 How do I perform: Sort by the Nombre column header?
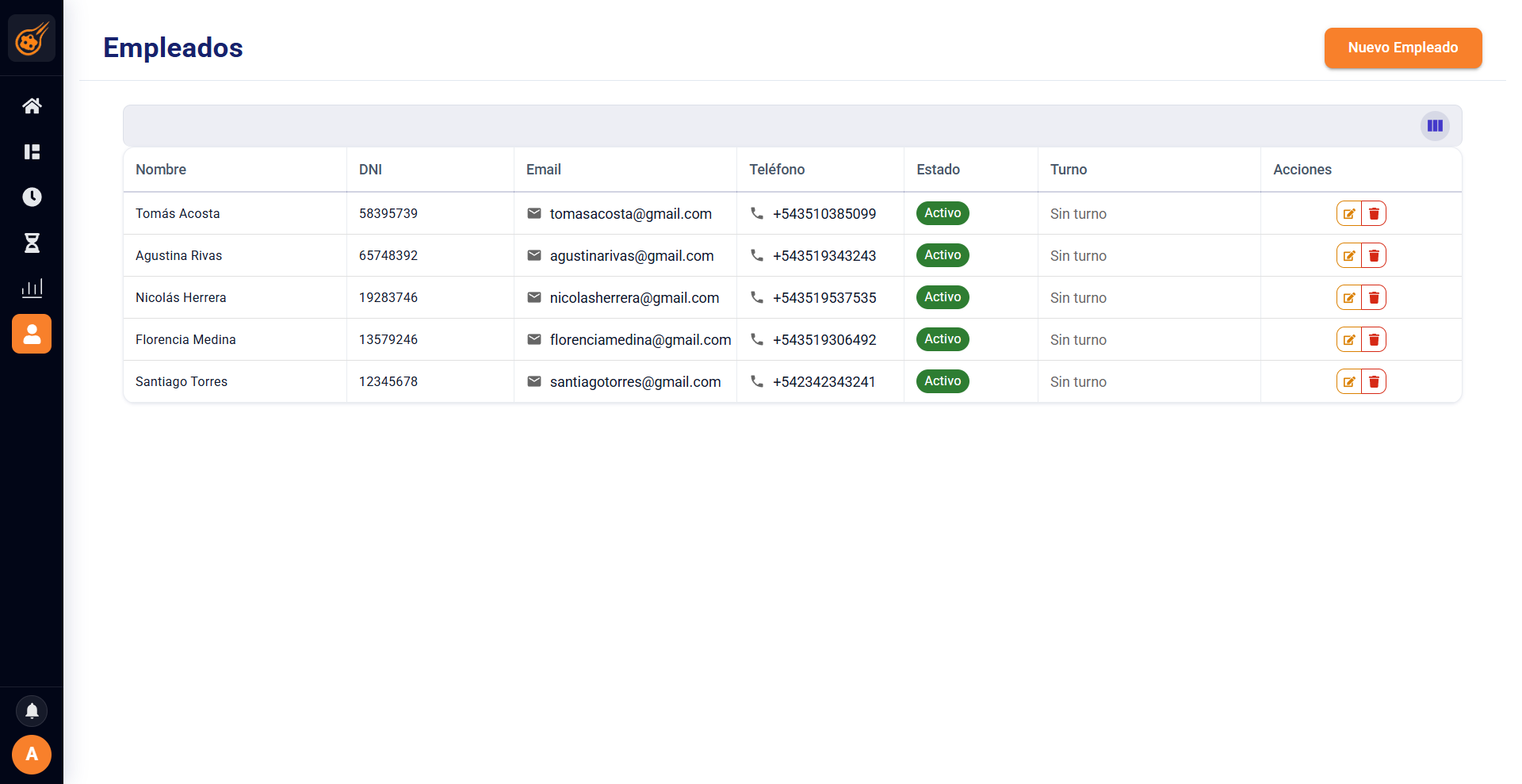coord(161,170)
